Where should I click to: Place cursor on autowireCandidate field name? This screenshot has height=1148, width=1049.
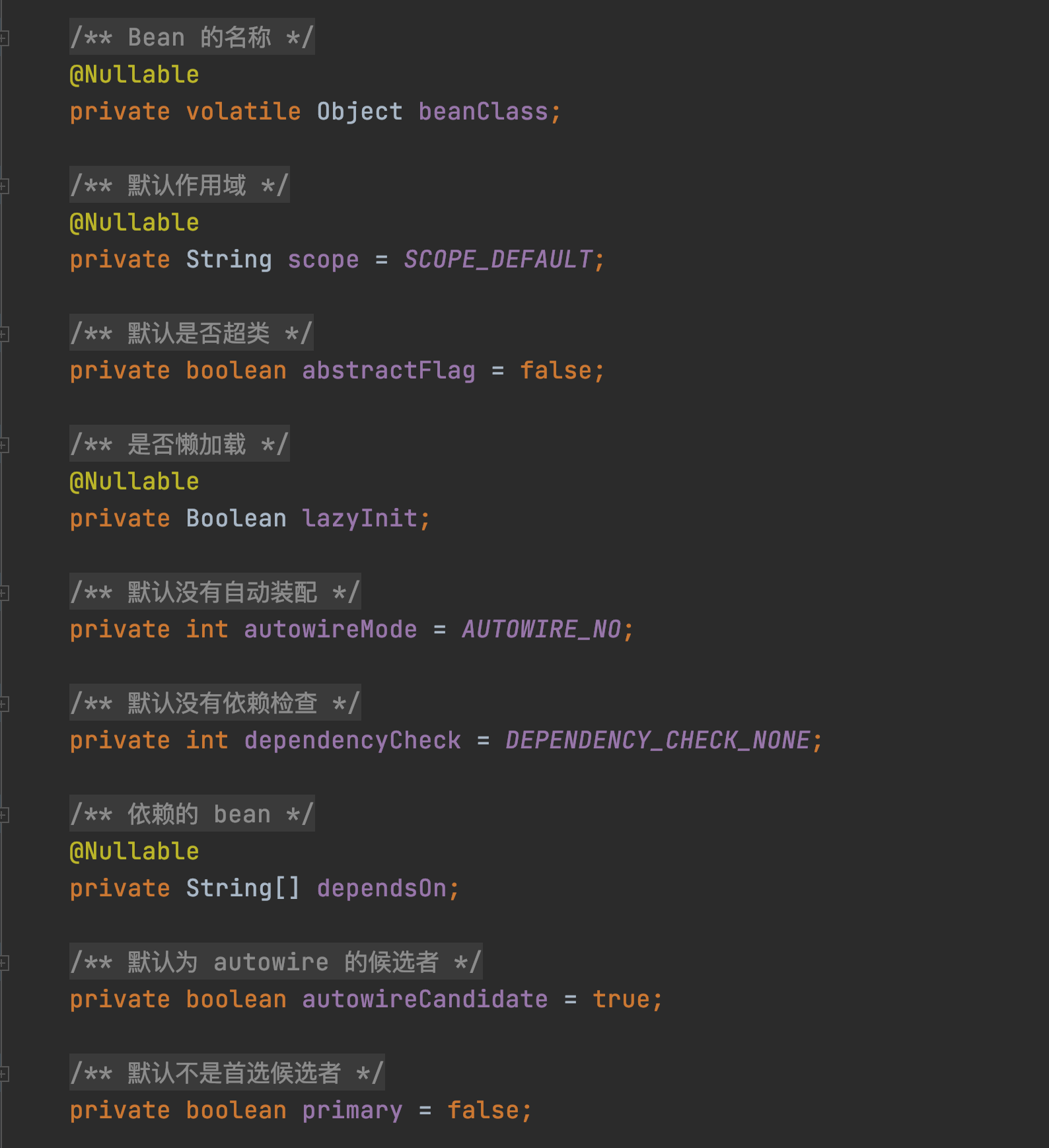tap(425, 999)
